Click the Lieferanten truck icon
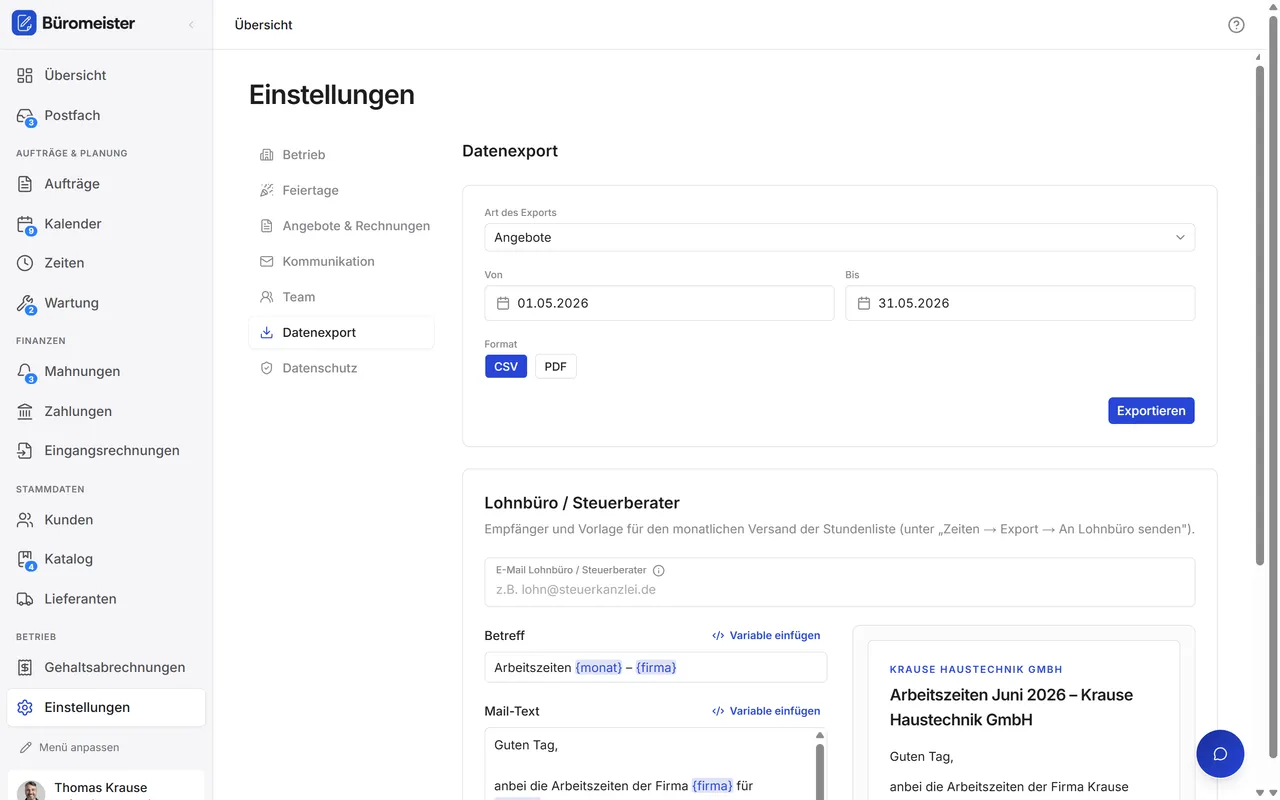Viewport: 1280px width, 800px height. tap(25, 599)
